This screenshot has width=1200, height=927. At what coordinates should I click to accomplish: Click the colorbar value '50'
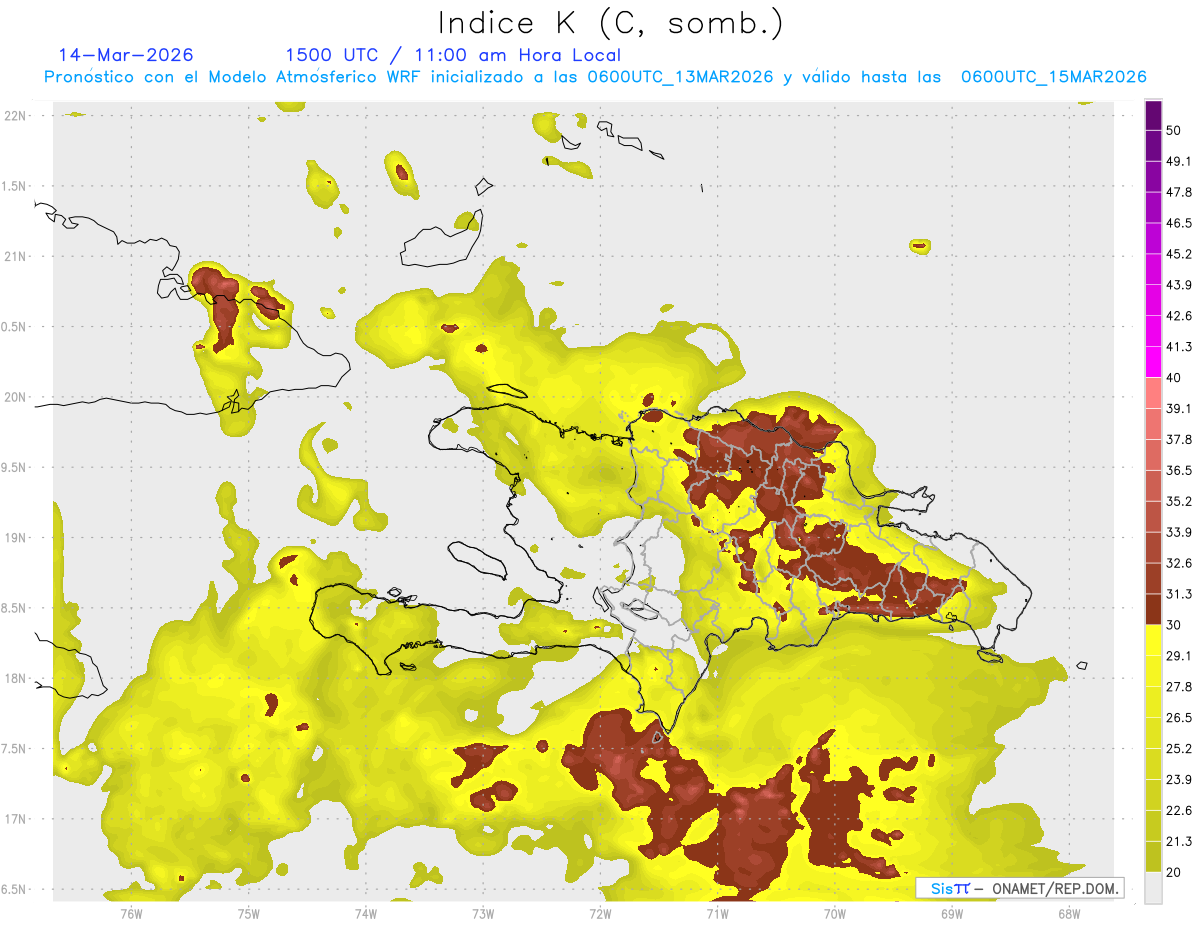coord(1174,131)
